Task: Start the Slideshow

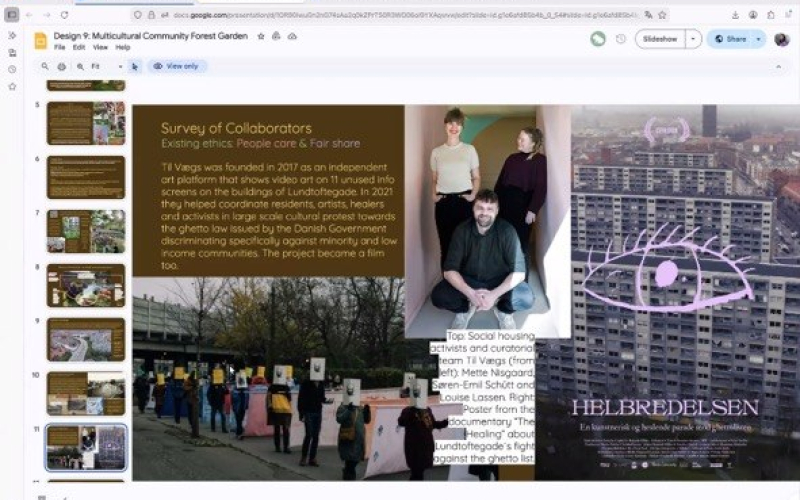Action: [x=660, y=39]
